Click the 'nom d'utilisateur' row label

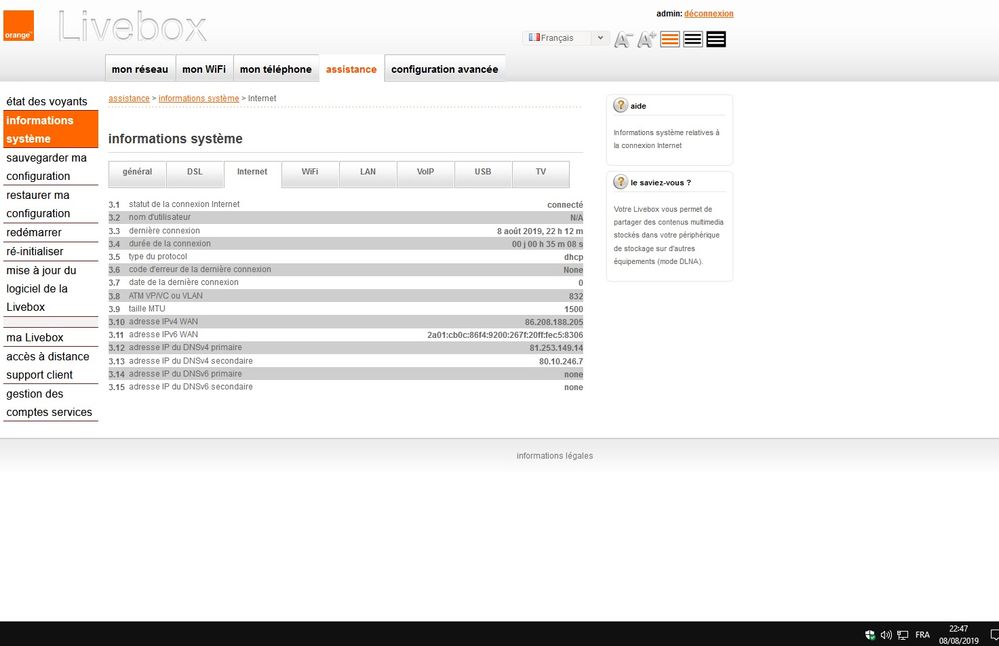[x=160, y=217]
